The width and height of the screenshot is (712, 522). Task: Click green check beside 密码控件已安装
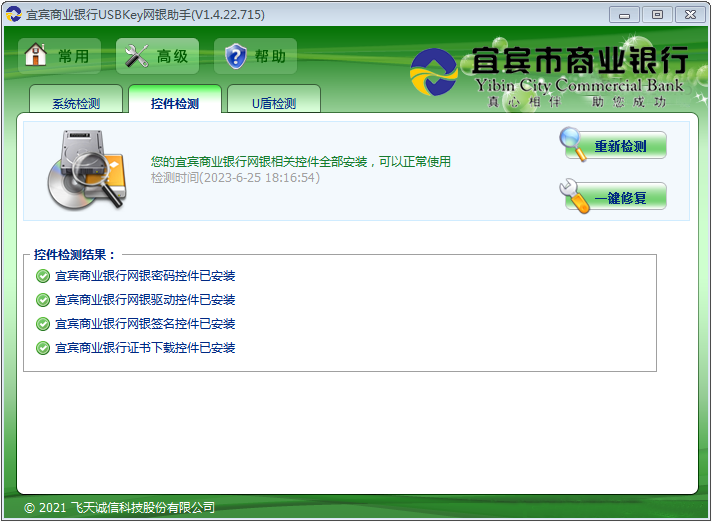tap(42, 276)
